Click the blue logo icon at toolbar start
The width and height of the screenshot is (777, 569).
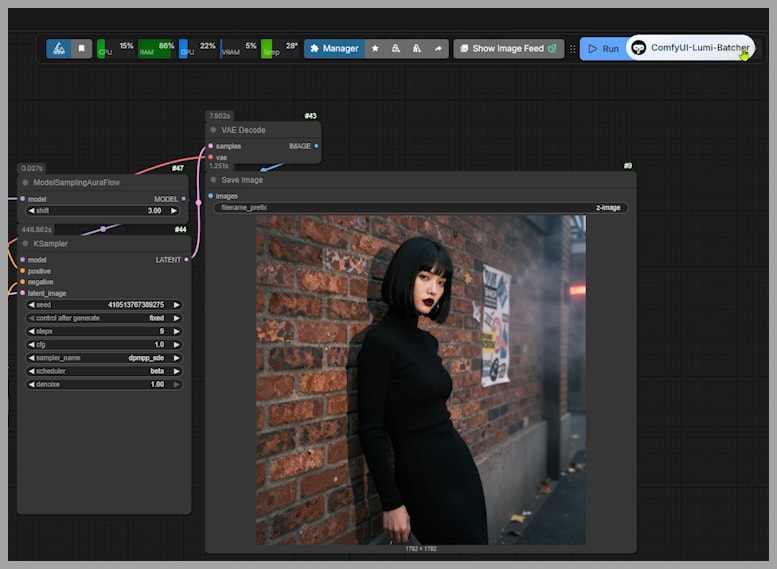58,48
